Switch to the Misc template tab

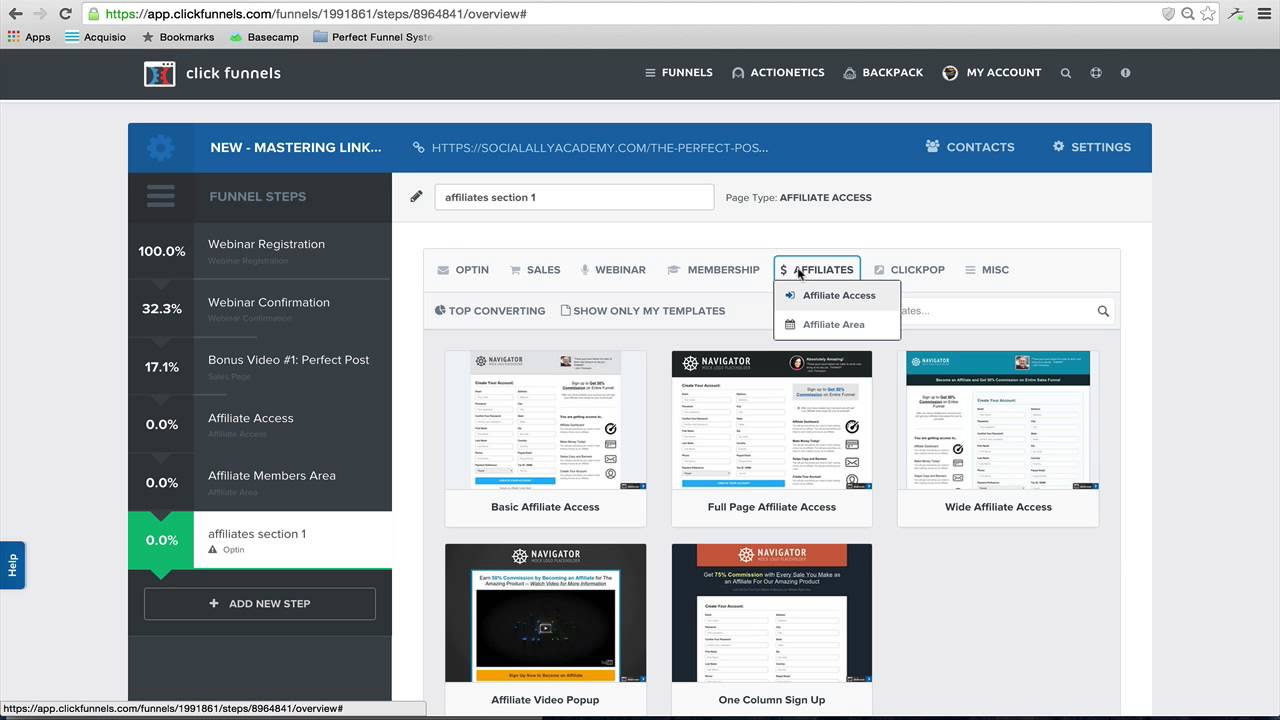(x=987, y=270)
